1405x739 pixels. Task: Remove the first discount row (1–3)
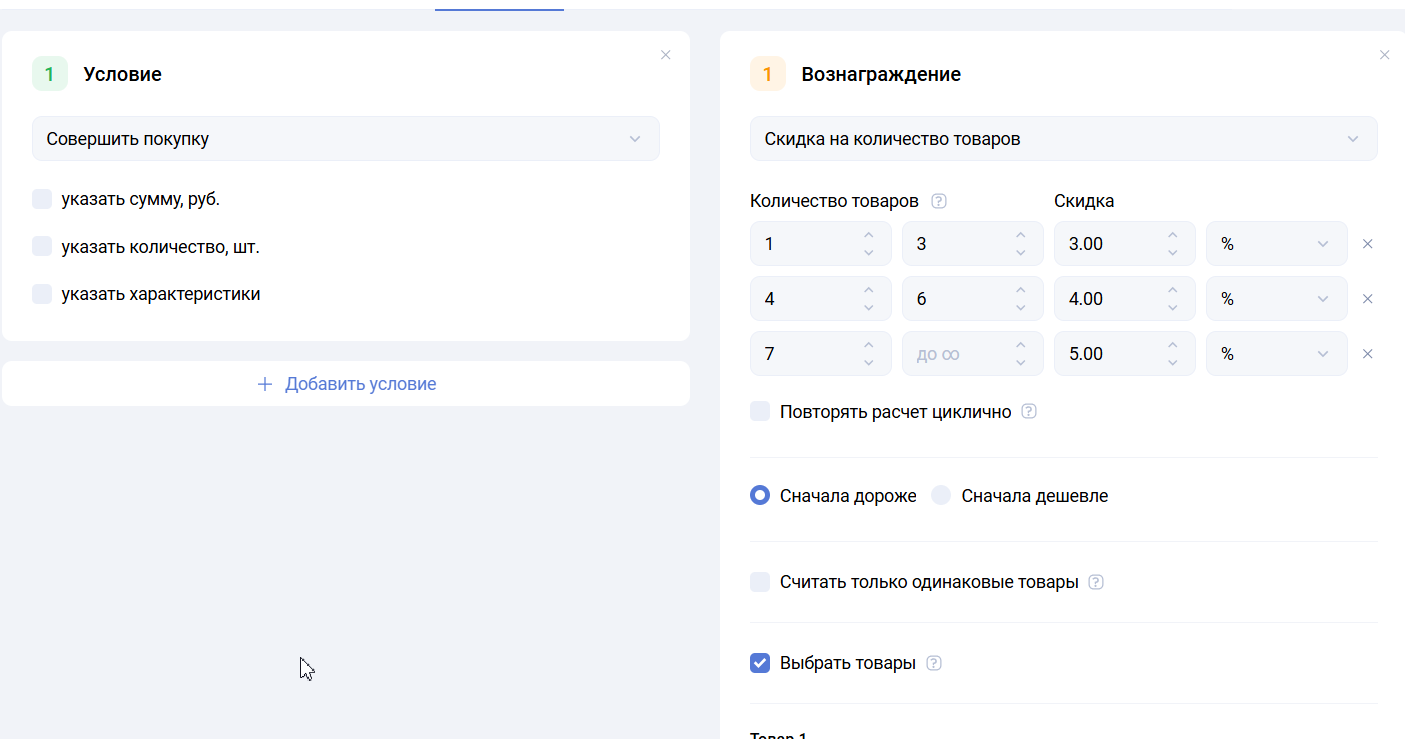click(1368, 244)
